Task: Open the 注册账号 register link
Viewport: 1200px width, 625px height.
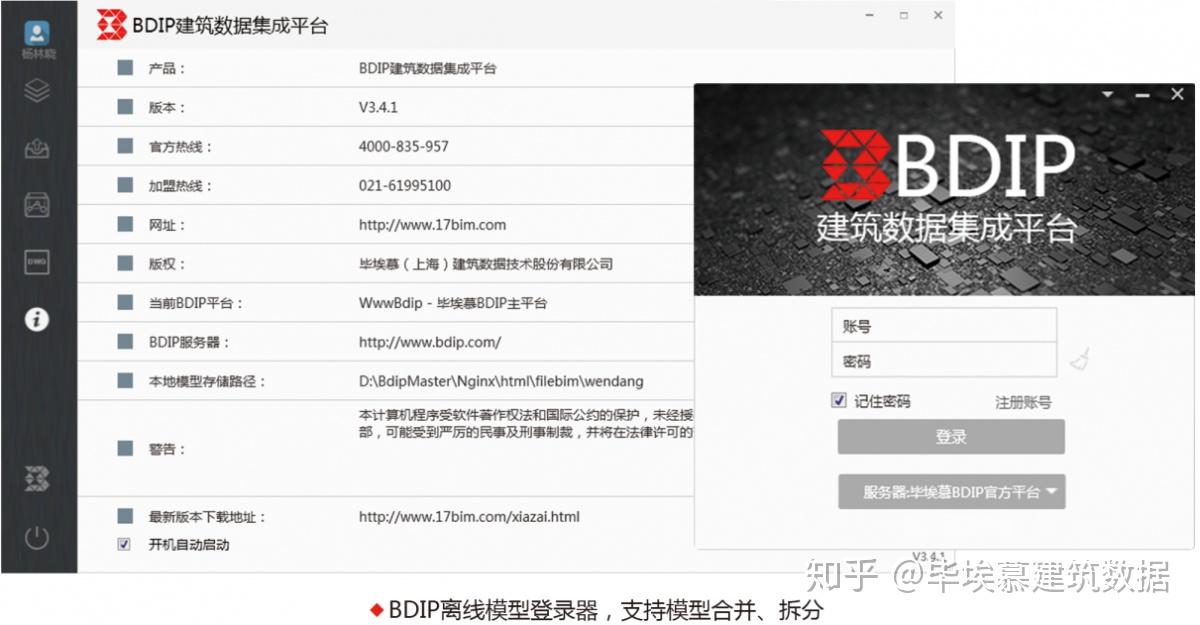Action: [1023, 402]
